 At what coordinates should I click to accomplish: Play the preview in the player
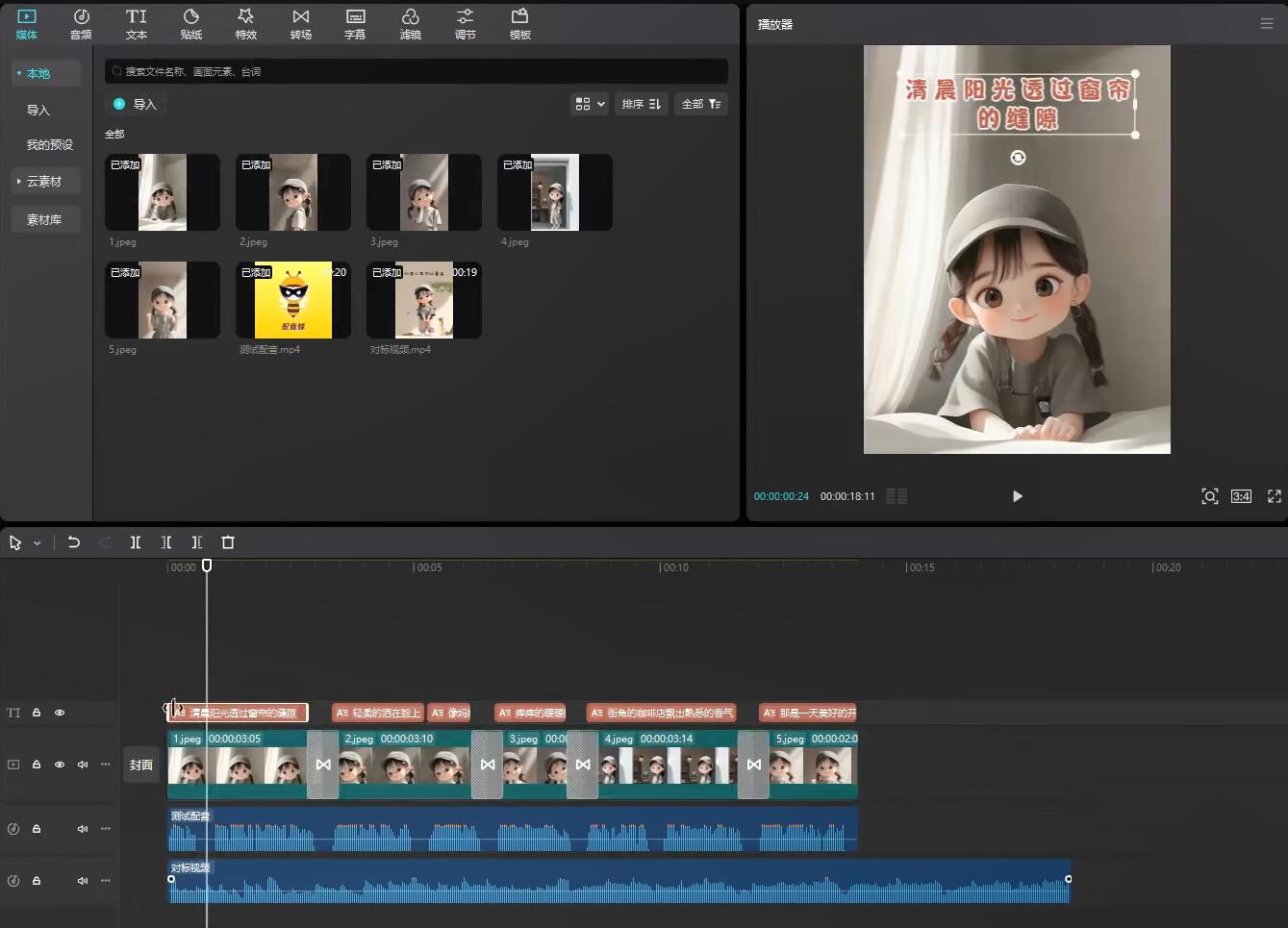(1018, 496)
